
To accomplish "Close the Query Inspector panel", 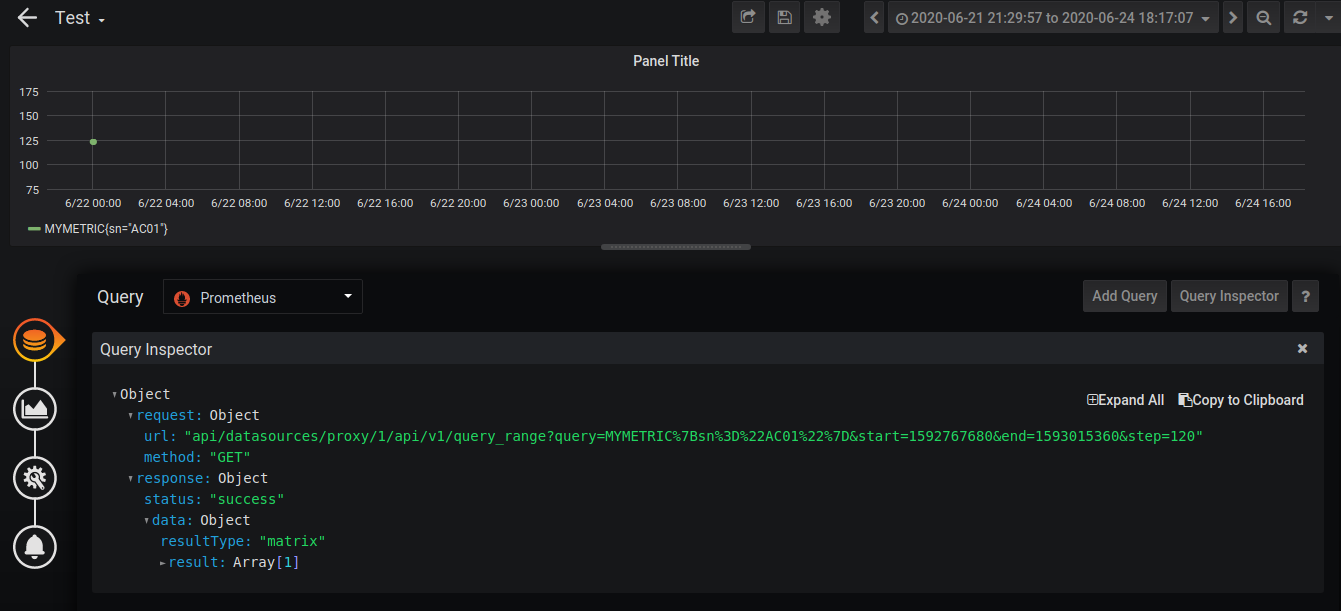I will click(x=1302, y=349).
